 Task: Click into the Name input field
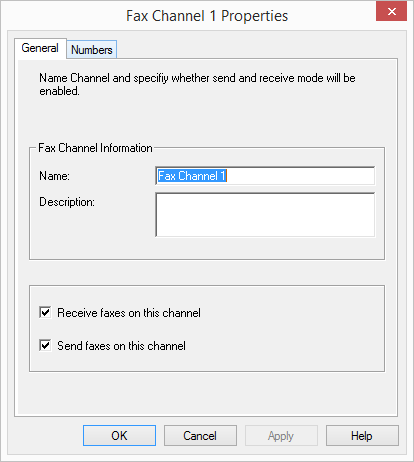pyautogui.click(x=265, y=176)
